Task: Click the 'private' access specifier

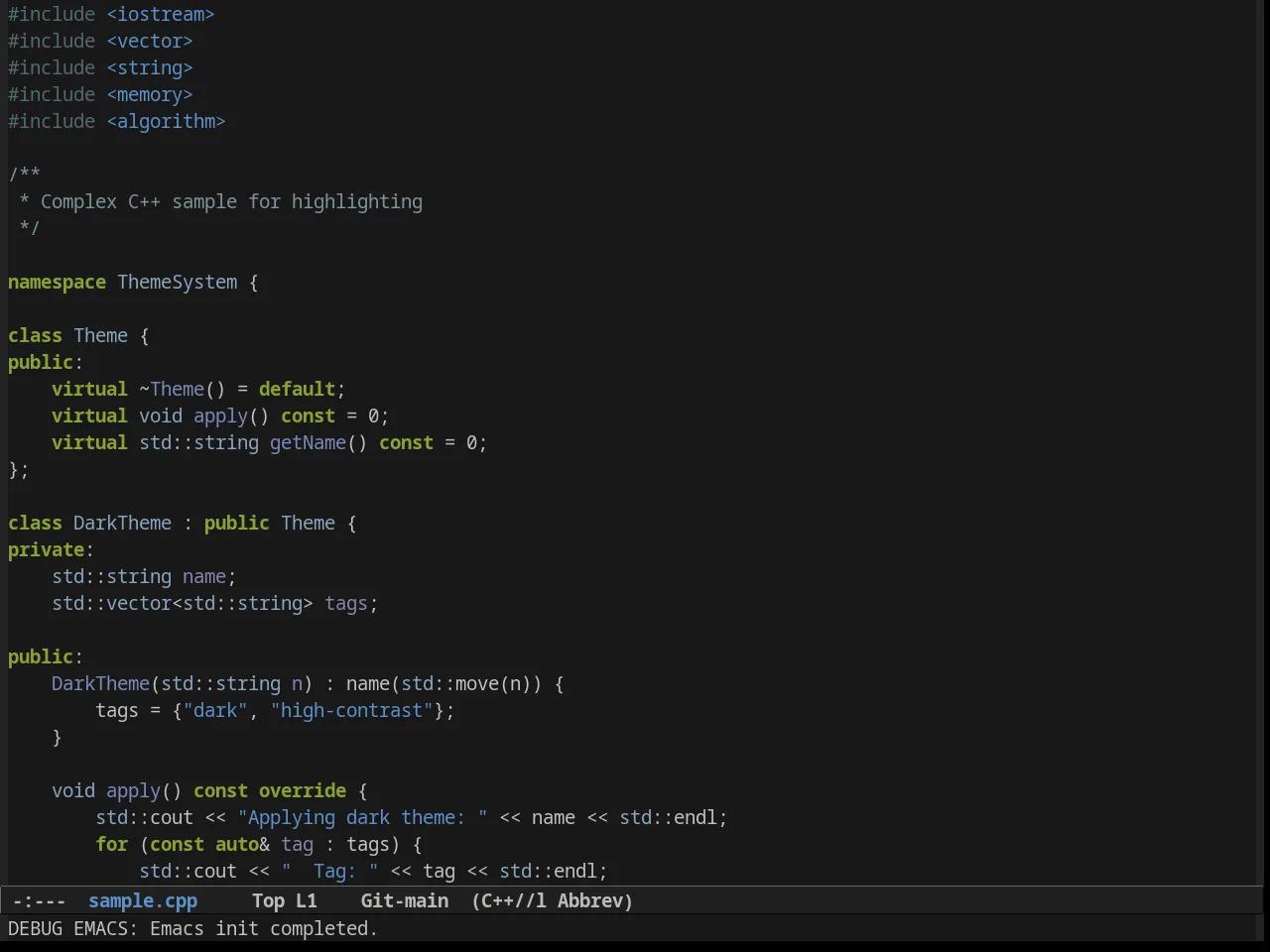Action: click(x=46, y=549)
